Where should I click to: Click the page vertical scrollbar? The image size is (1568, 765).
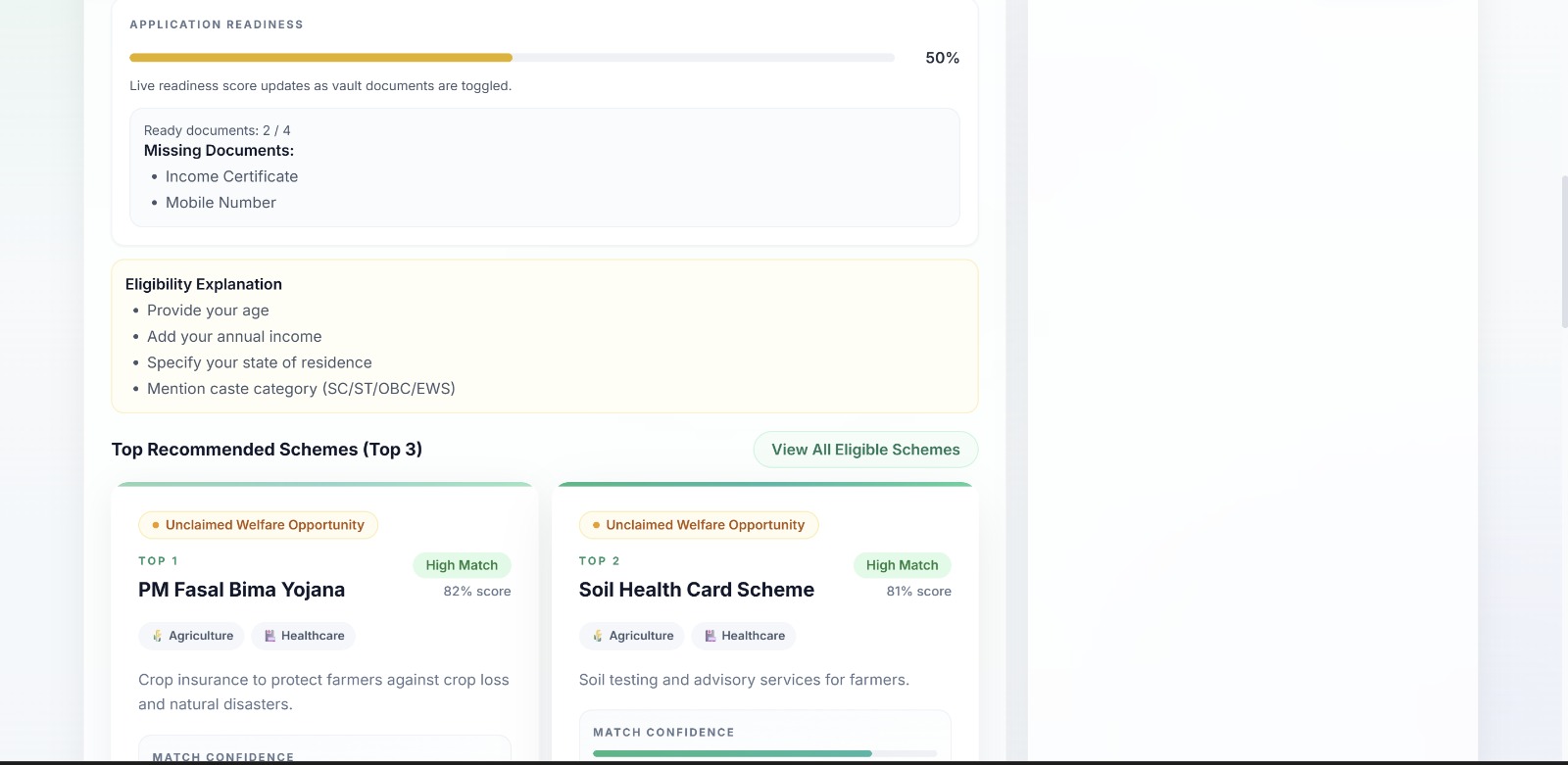[x=1563, y=252]
